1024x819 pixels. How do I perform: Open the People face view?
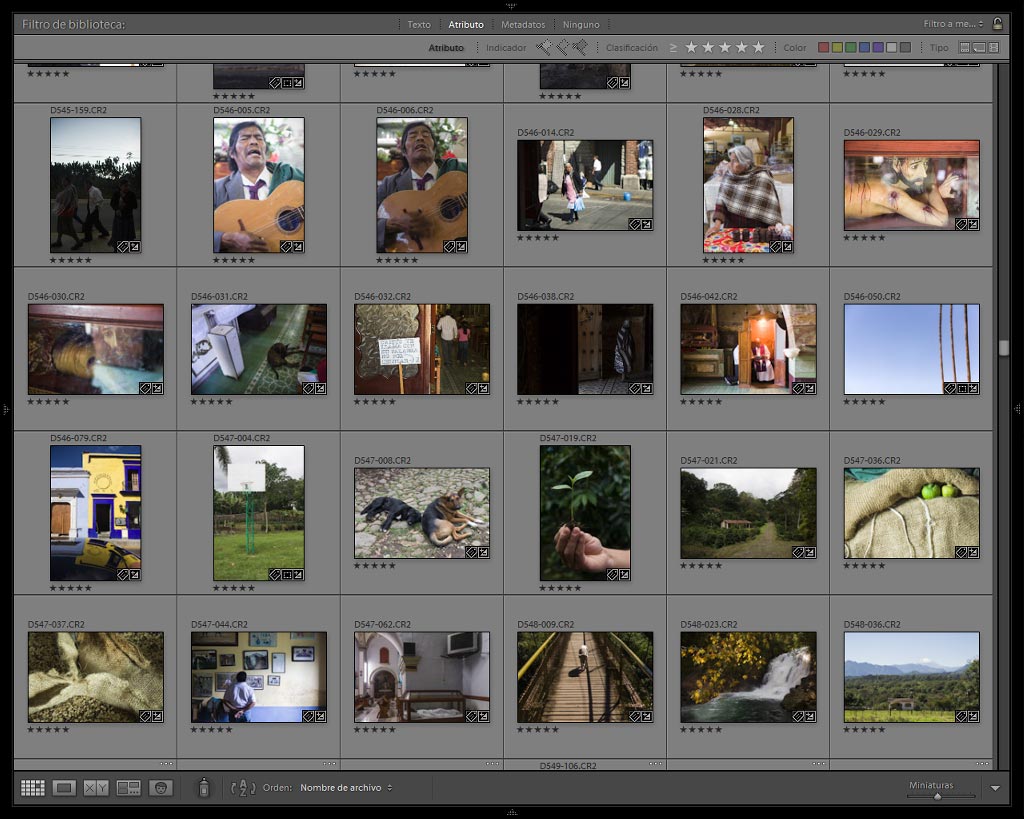pyautogui.click(x=161, y=788)
